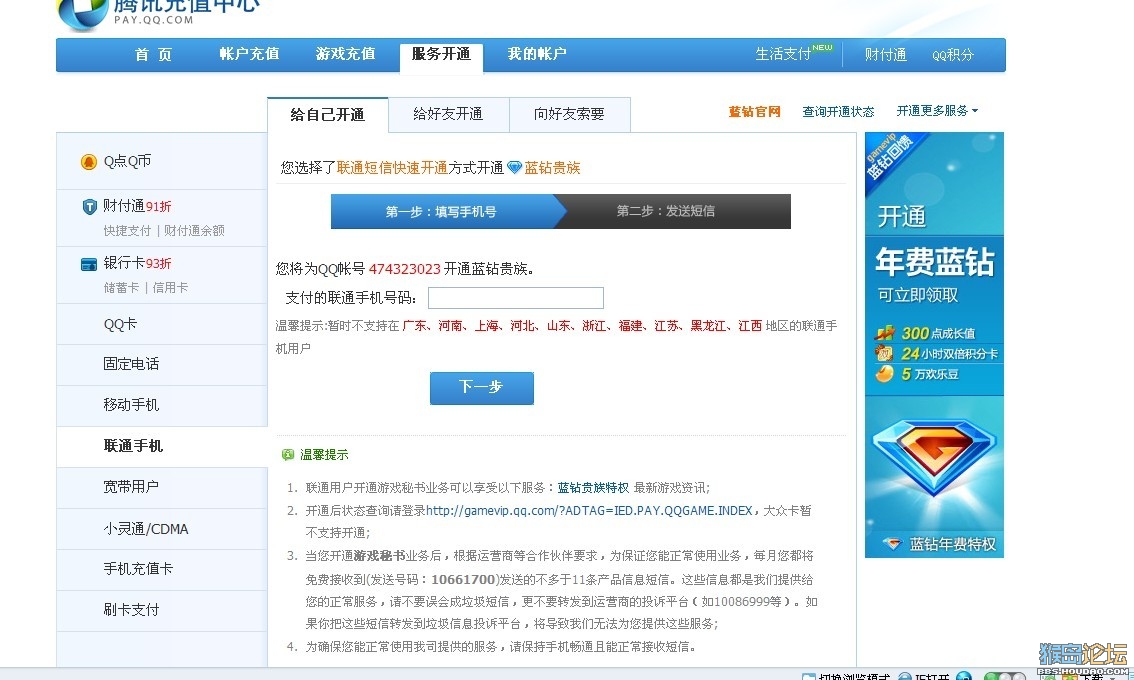Select 固定电话 payment method

pos(162,365)
